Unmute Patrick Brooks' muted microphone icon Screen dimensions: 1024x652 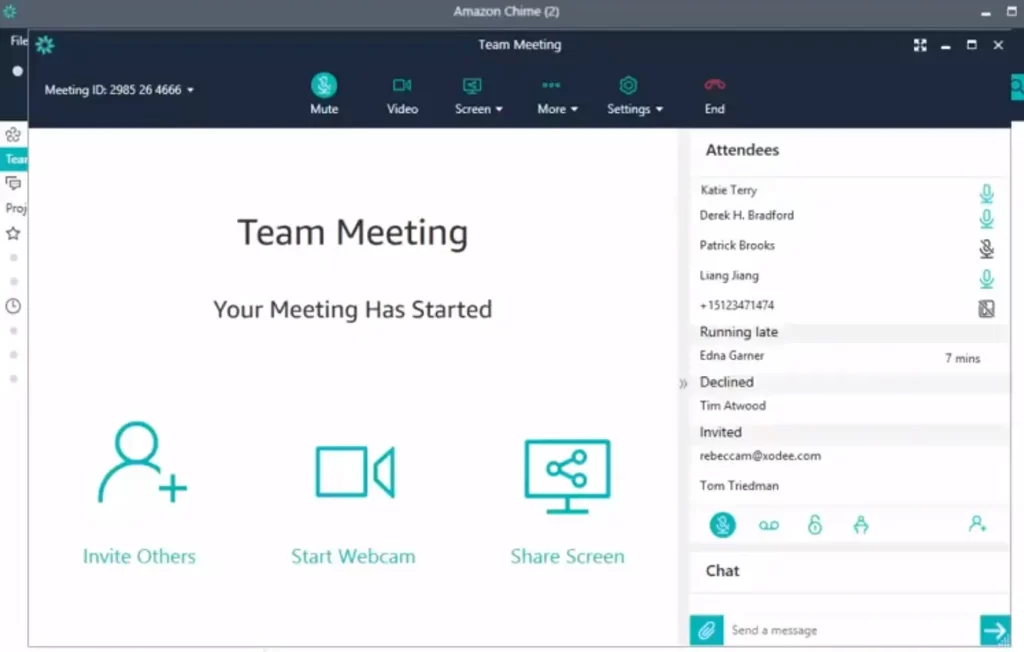coord(986,248)
